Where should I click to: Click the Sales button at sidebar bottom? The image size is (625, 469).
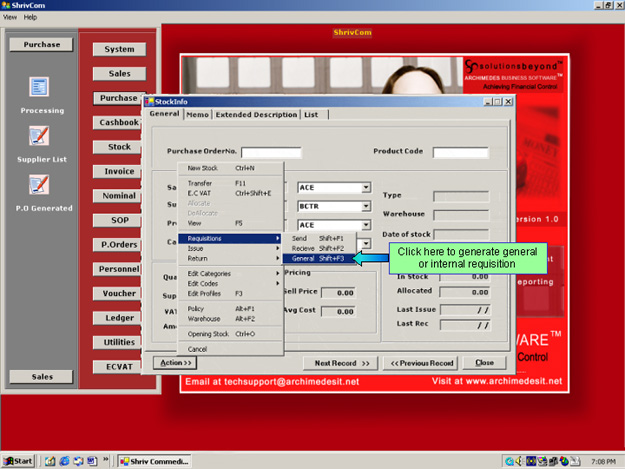click(41, 377)
